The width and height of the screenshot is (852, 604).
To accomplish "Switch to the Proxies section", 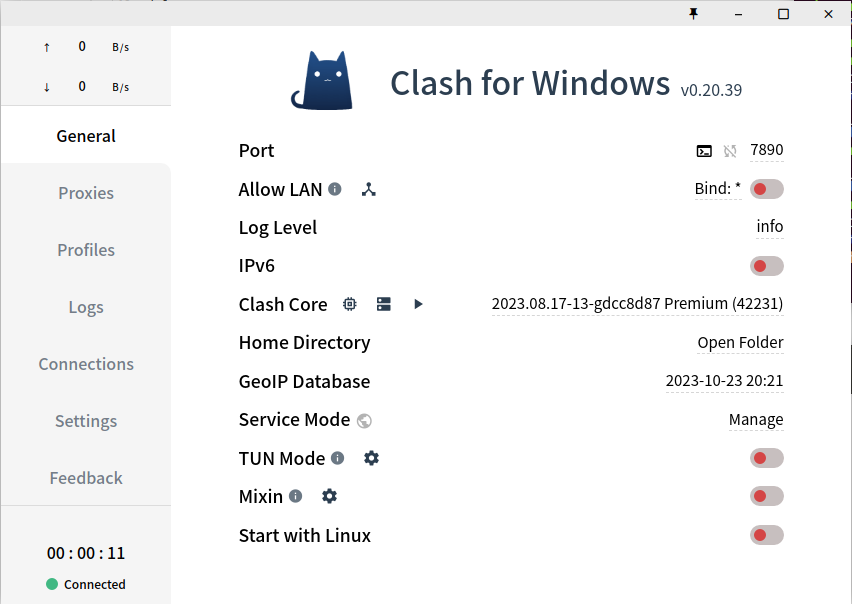I will click(85, 193).
